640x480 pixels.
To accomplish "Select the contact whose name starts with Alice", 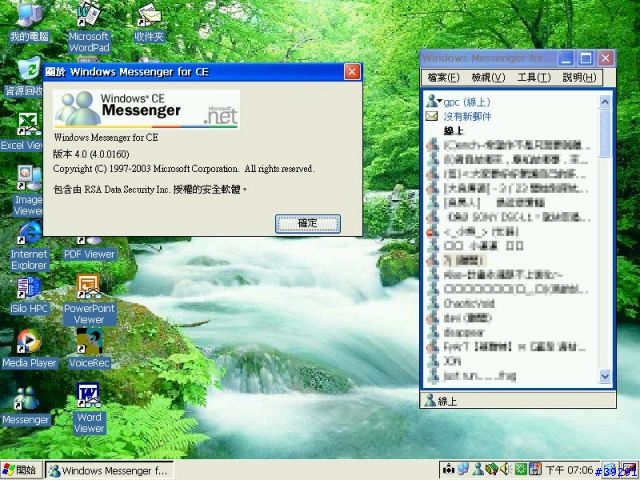I will (x=503, y=275).
